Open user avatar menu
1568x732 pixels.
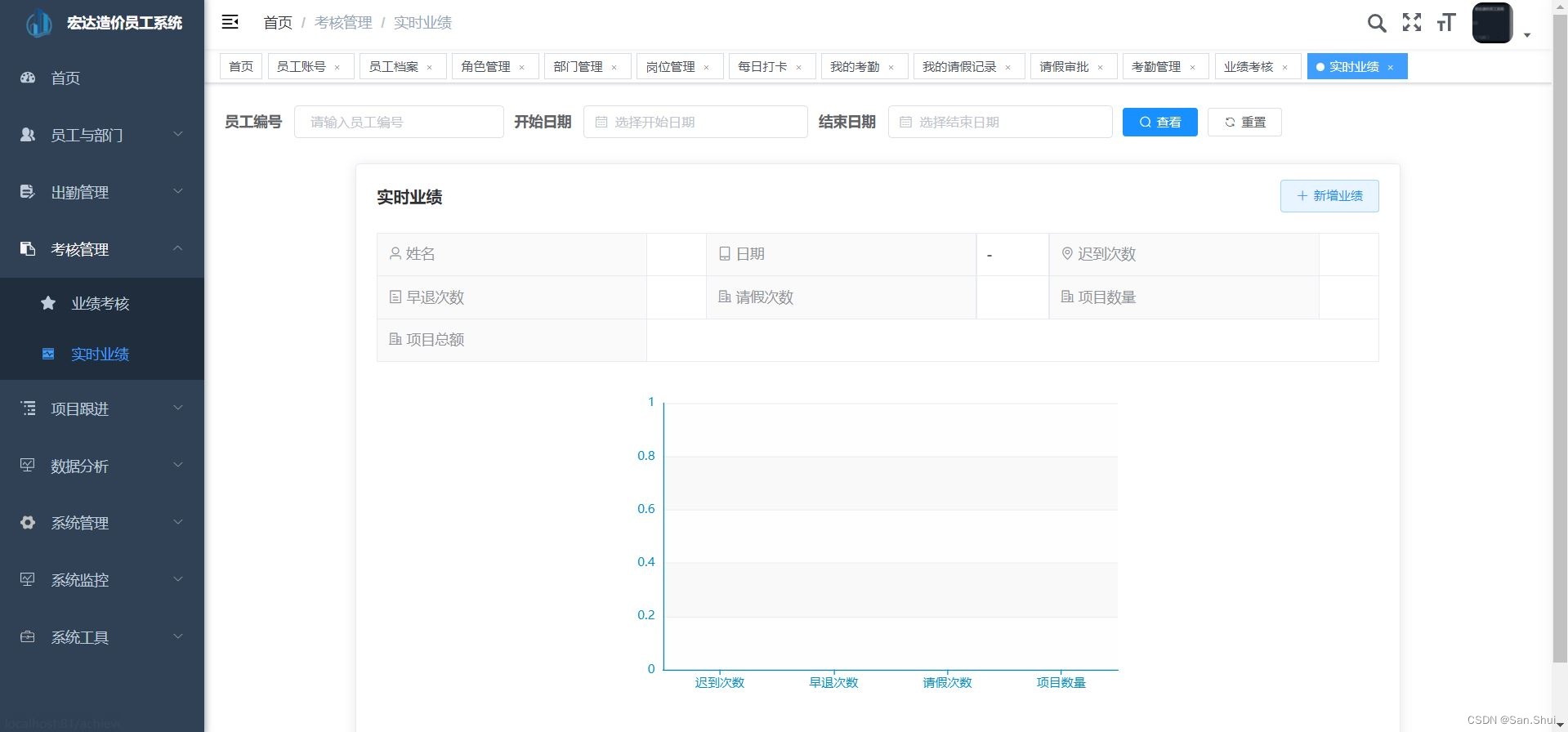[1492, 23]
